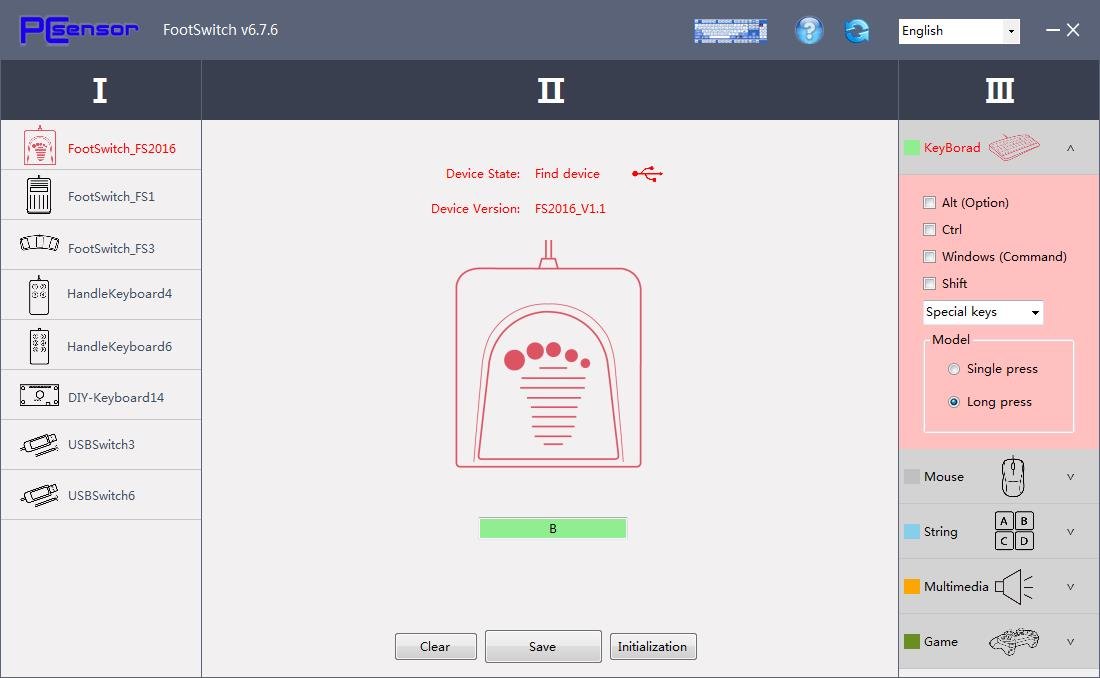The width and height of the screenshot is (1100, 678).
Task: Click the foot pedal image in center
Action: pyautogui.click(x=548, y=367)
